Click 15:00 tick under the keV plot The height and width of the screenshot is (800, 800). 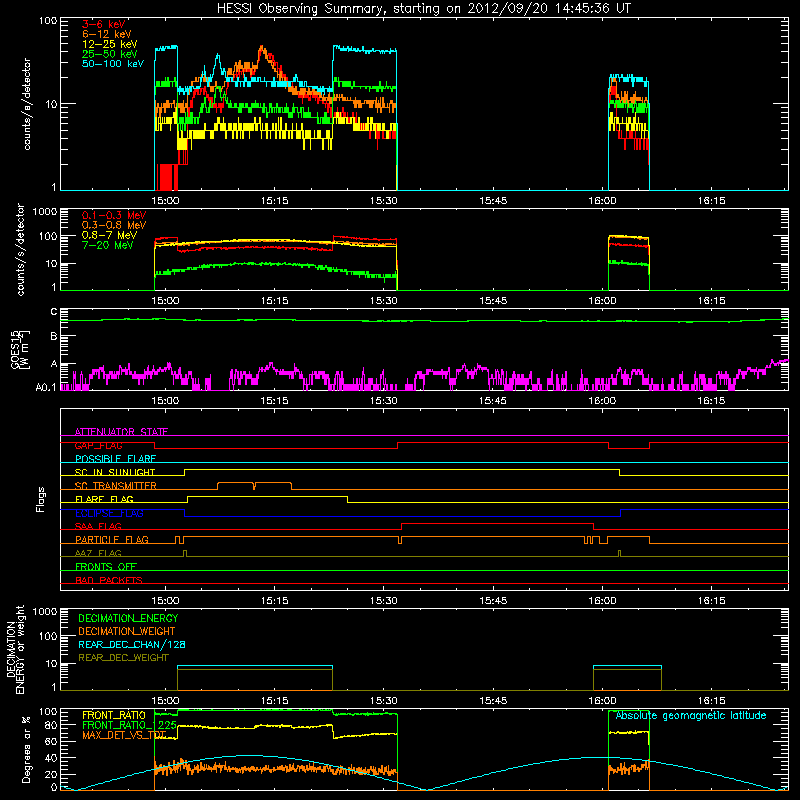pos(165,201)
